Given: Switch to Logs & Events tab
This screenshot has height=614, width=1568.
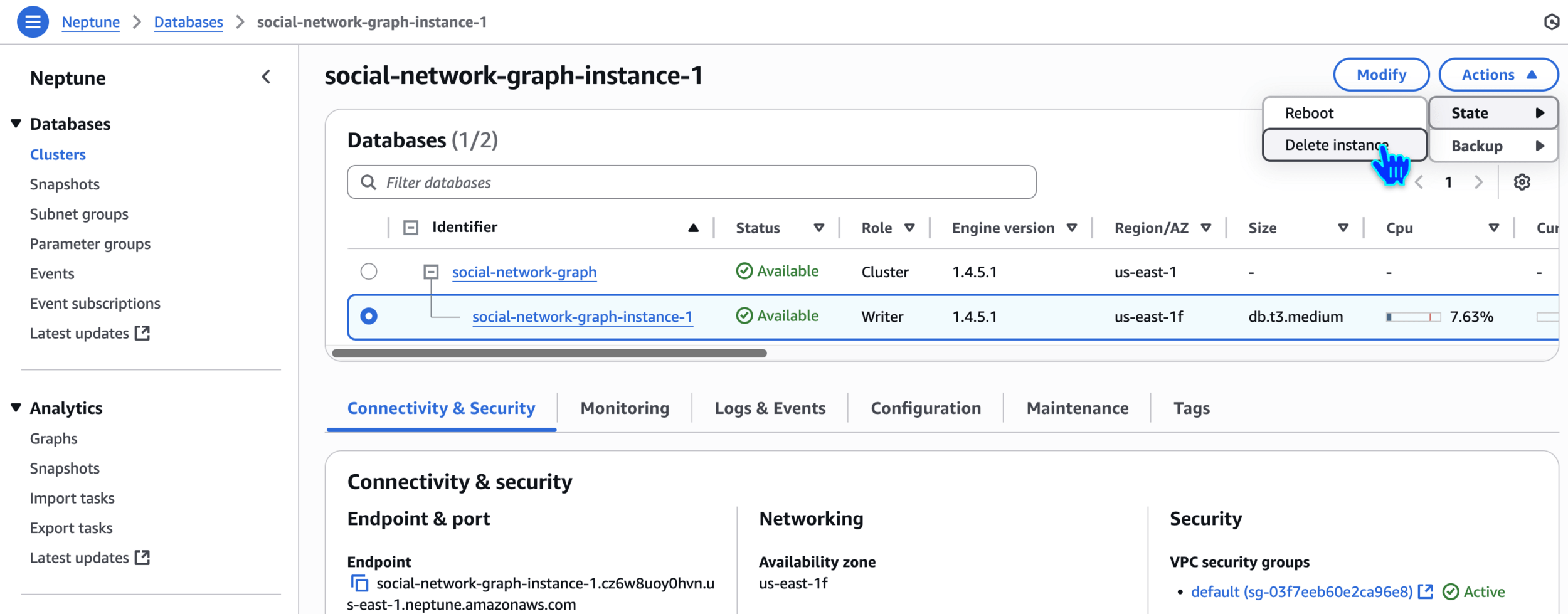Looking at the screenshot, I should click(x=770, y=408).
